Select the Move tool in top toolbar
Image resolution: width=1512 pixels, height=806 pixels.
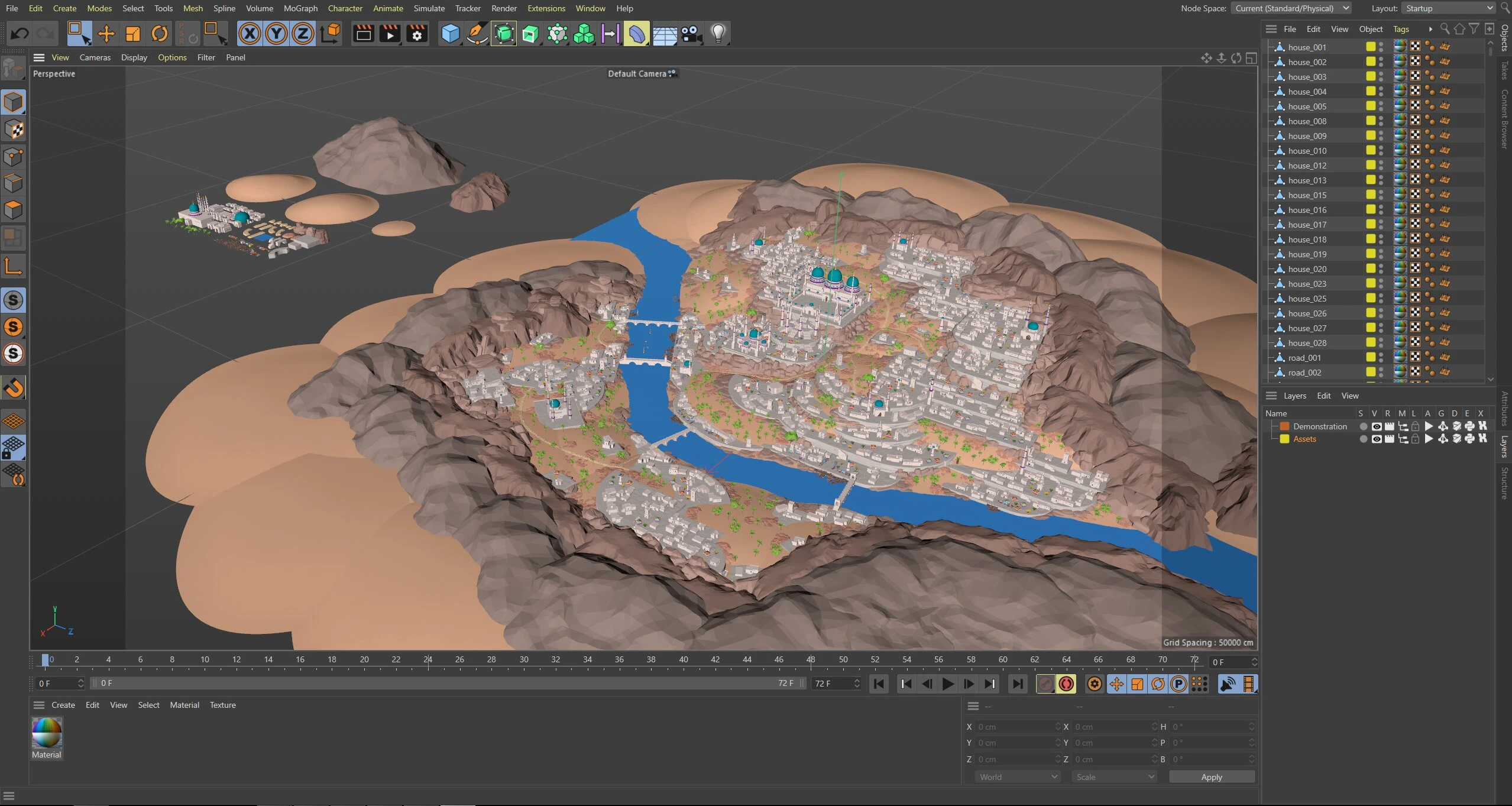pos(106,34)
